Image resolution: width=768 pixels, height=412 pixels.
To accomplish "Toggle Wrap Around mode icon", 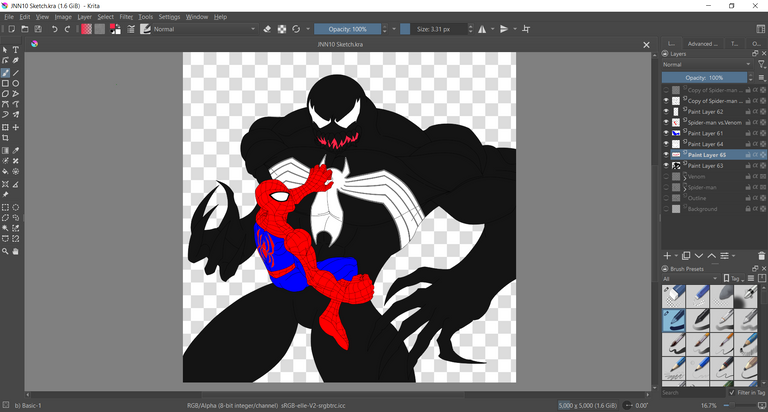I will [x=526, y=29].
